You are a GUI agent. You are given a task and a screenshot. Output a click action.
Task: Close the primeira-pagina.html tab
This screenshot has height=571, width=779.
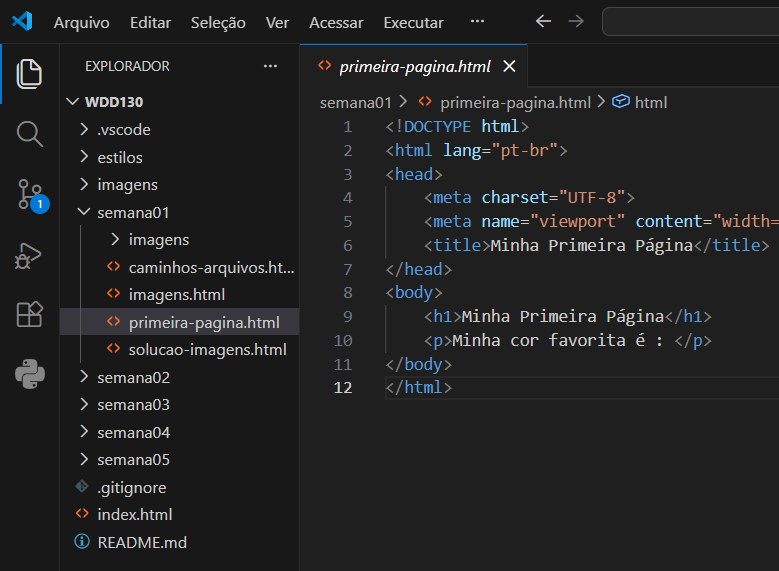[509, 66]
